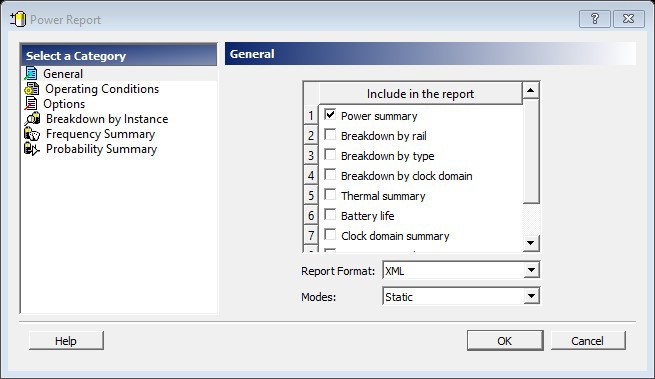Click the Frequency Summary icon
655x379 pixels.
click(x=32, y=134)
